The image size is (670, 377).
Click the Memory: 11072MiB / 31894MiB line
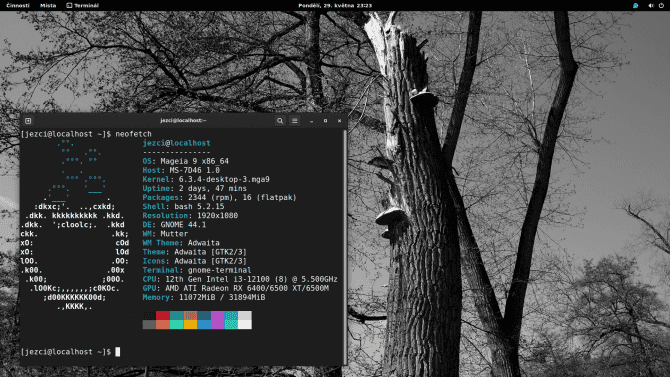pos(204,297)
